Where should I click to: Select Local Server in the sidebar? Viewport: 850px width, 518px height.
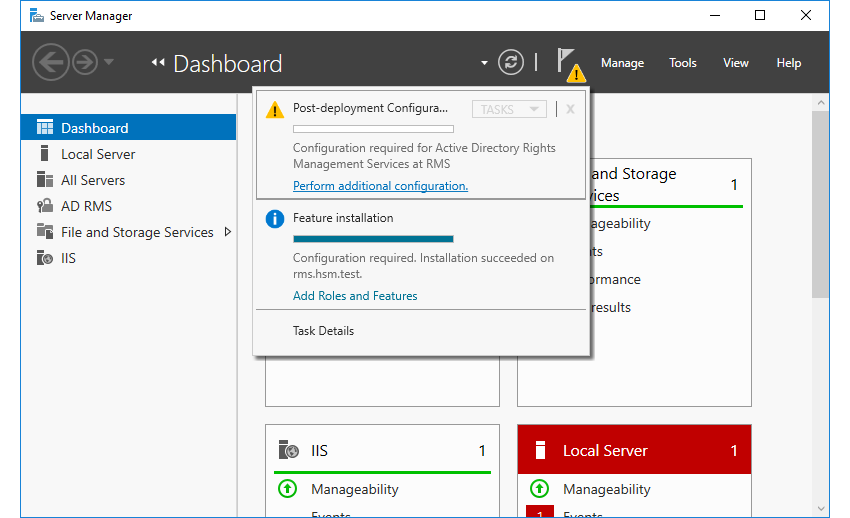tap(128, 154)
